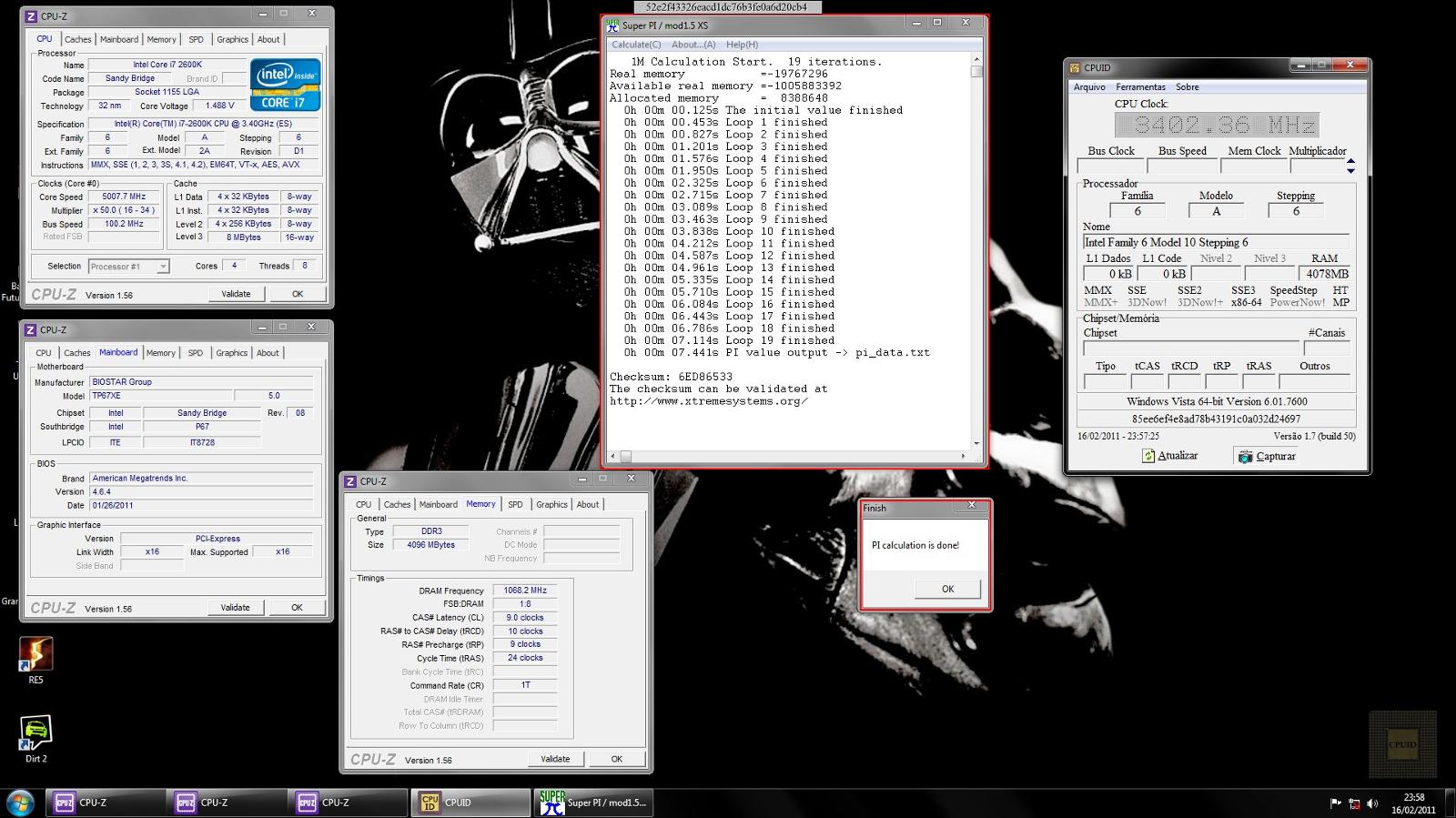1456x818 pixels.
Task: Open the Help menu in Super PI
Action: click(x=742, y=45)
